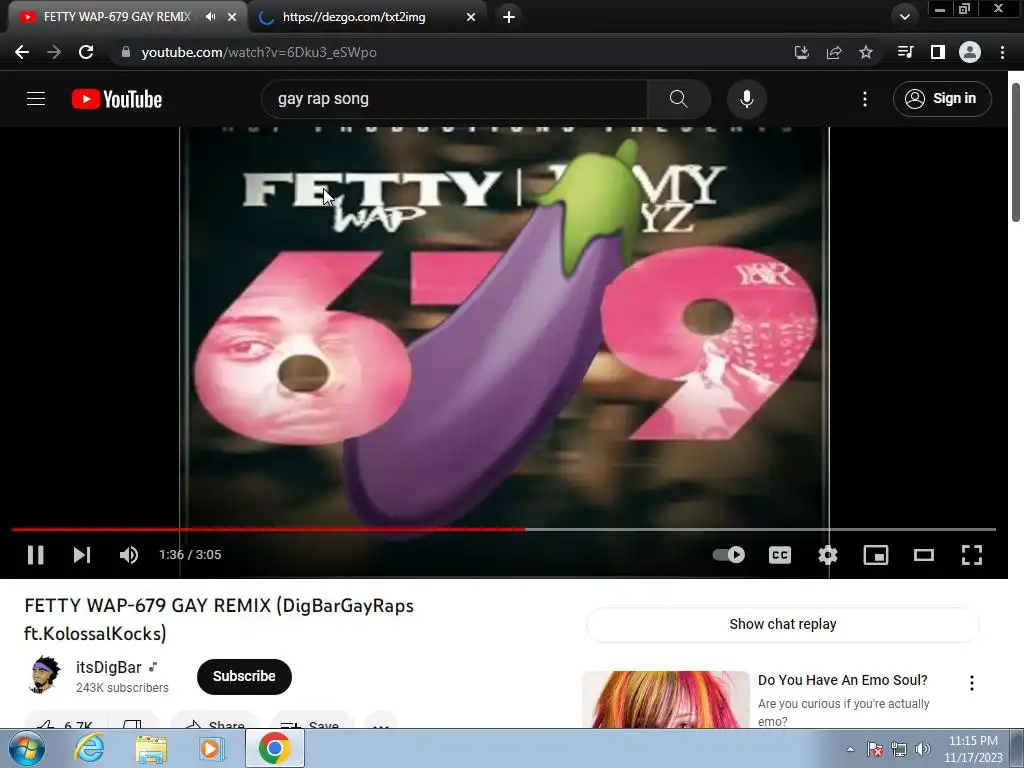Close the FETTY WAP YouTube tab
Image resolution: width=1024 pixels, height=768 pixels.
coord(232,17)
